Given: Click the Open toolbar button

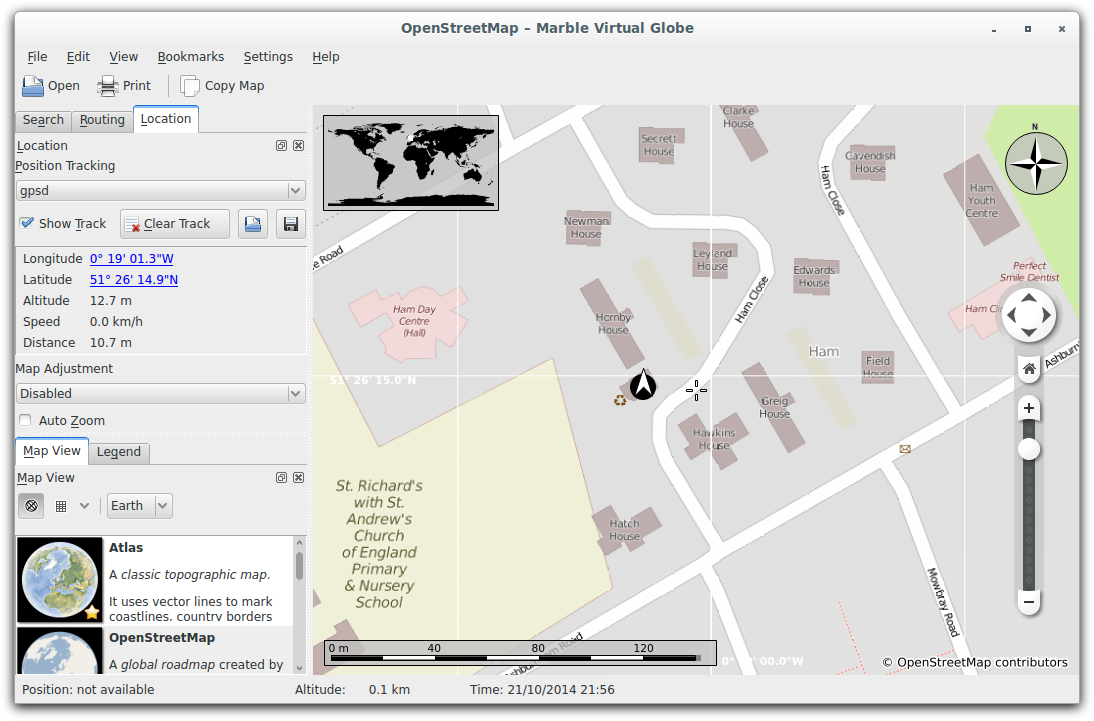Looking at the screenshot, I should pyautogui.click(x=51, y=86).
